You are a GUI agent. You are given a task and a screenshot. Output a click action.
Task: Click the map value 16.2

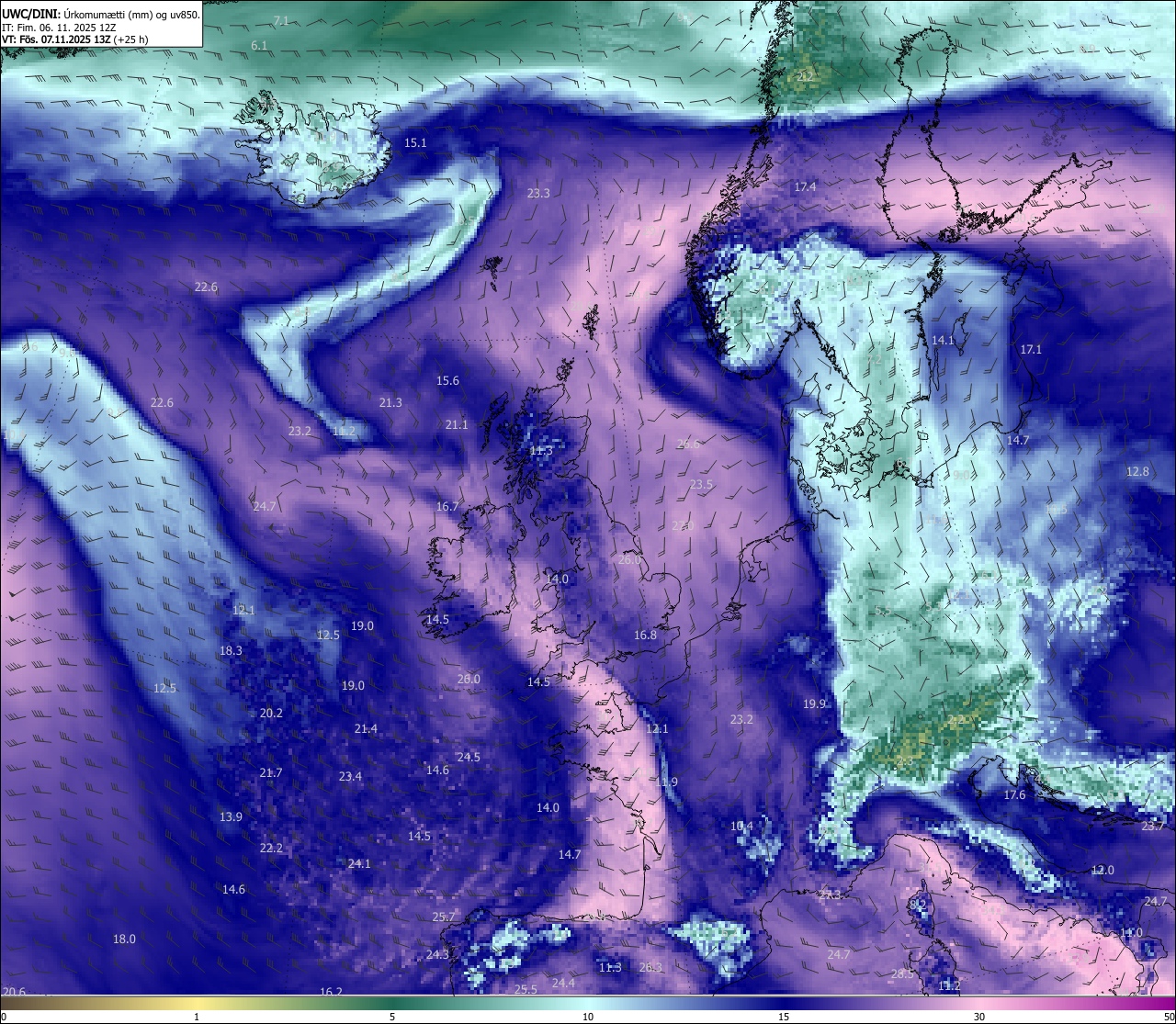click(x=331, y=992)
